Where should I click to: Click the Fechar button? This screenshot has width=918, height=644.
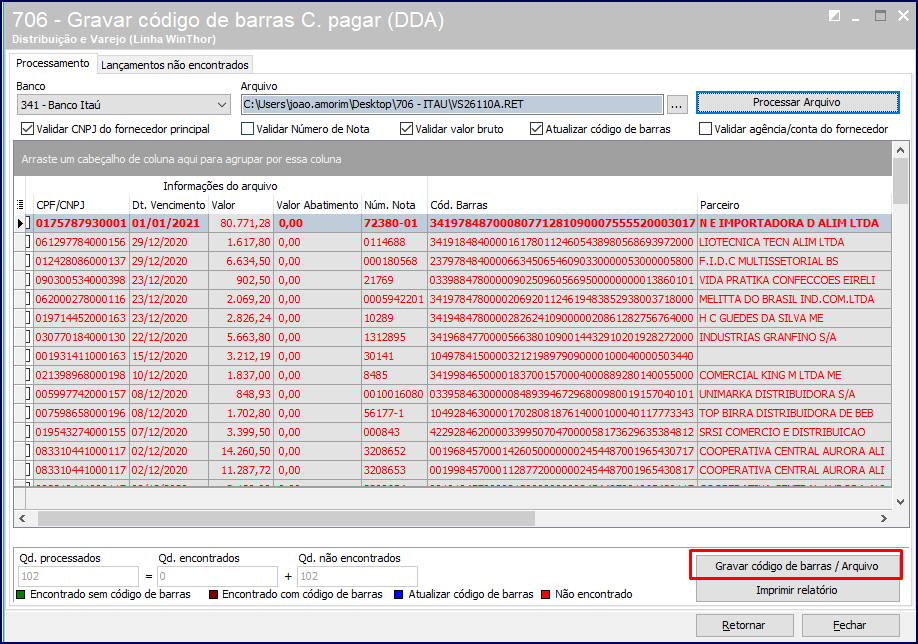click(850, 625)
